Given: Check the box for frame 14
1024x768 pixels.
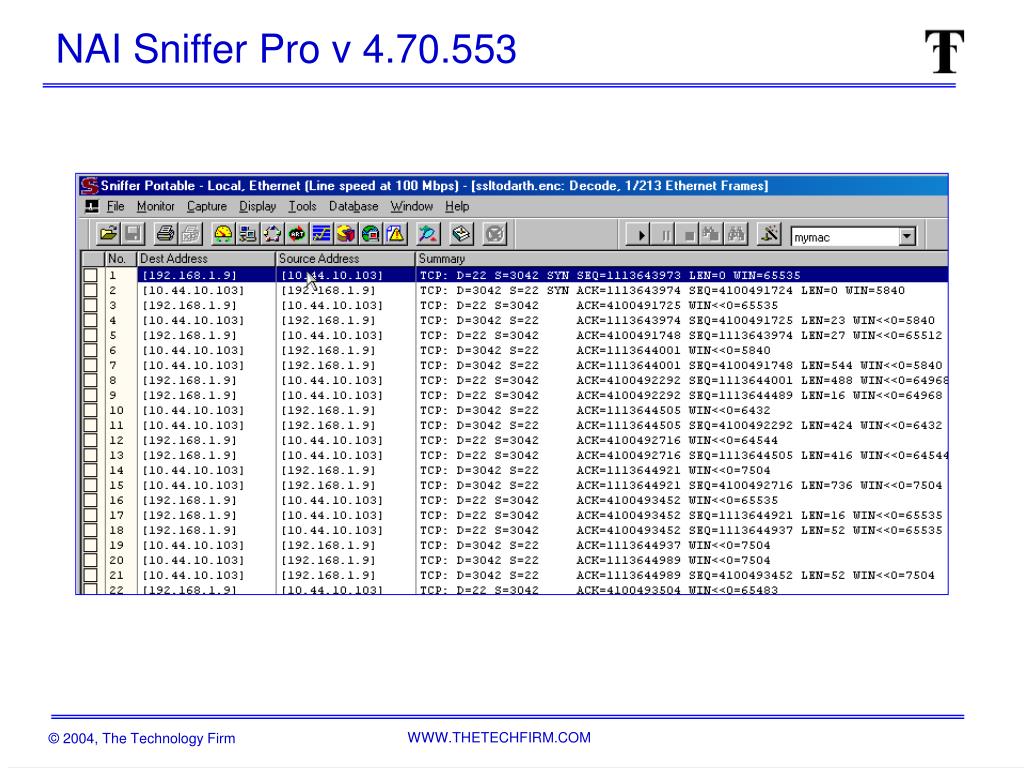Looking at the screenshot, I should point(91,470).
